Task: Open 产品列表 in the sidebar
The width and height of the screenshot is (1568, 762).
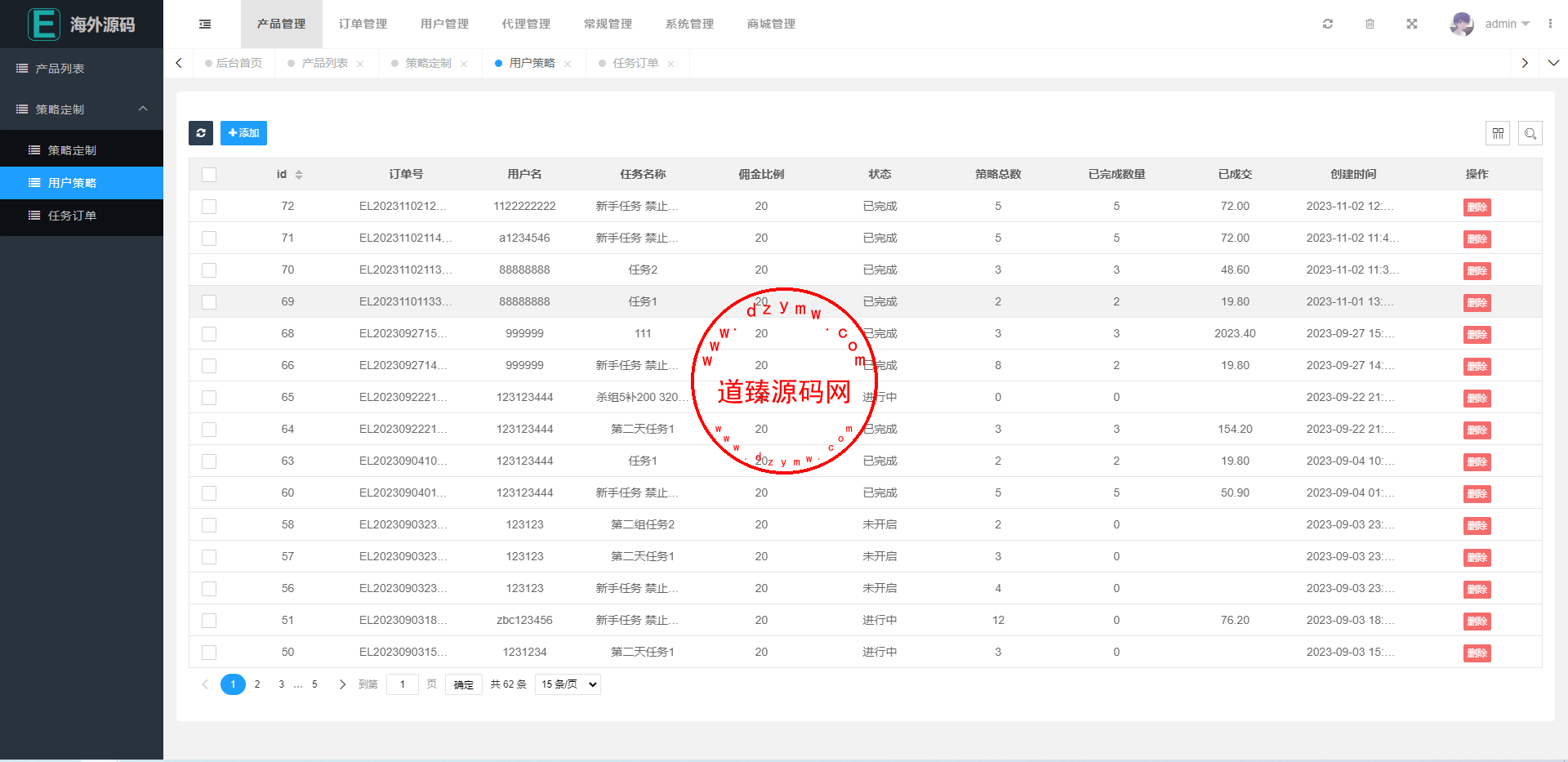Action: pos(82,69)
